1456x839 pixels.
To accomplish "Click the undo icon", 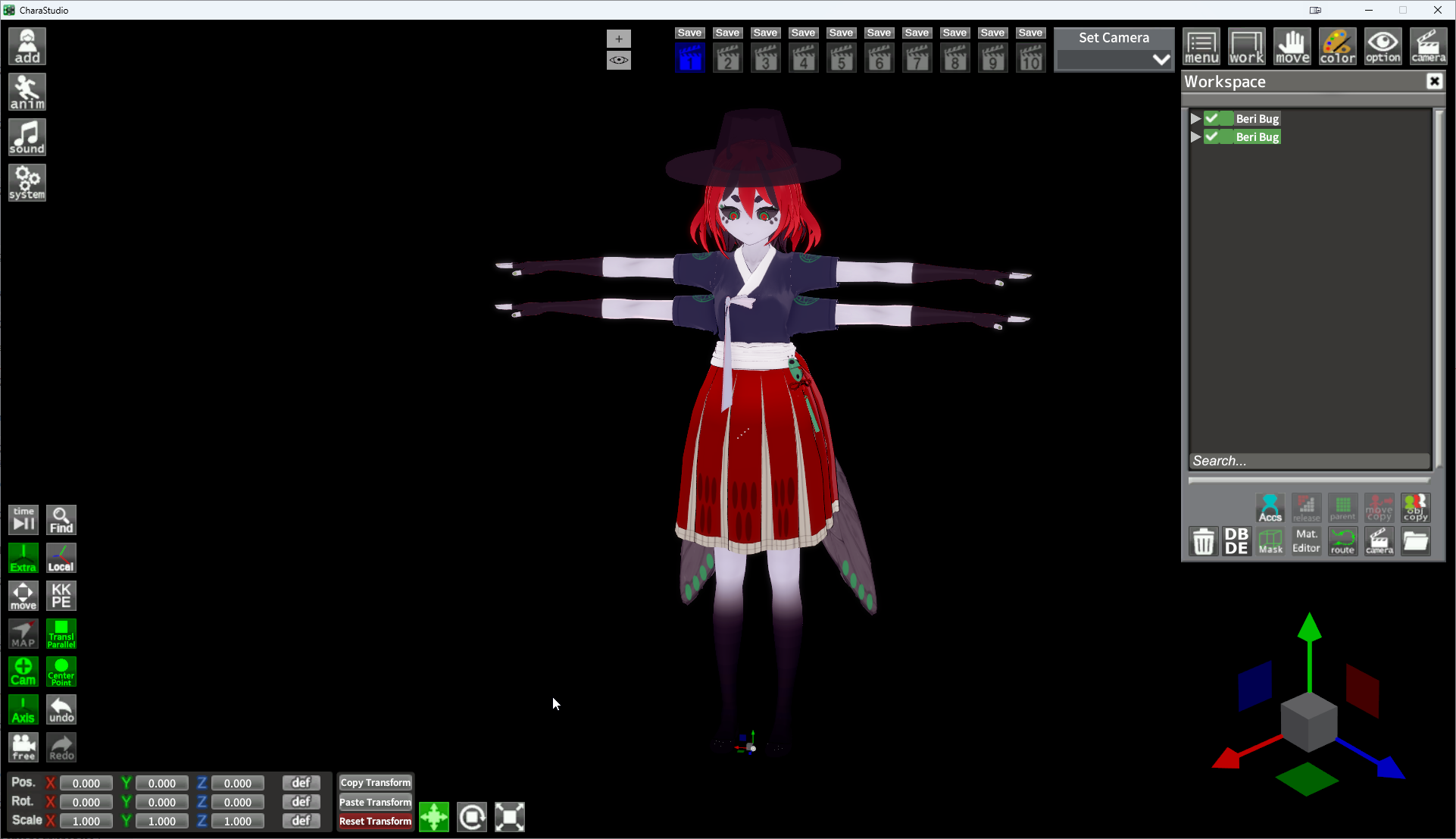I will [x=61, y=709].
